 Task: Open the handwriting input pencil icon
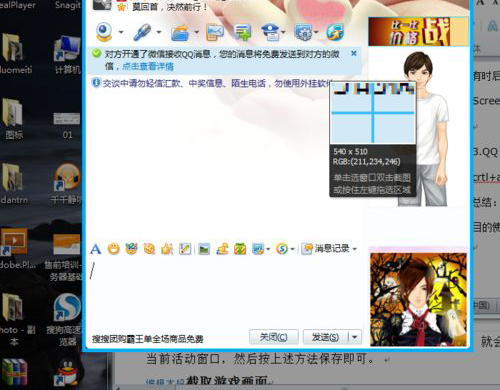tap(185, 249)
